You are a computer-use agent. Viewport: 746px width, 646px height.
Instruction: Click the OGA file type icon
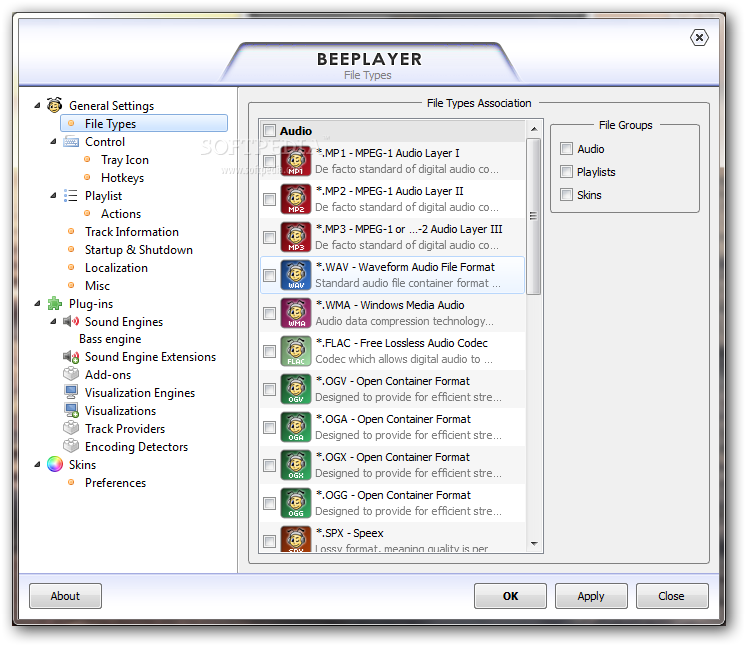296,427
